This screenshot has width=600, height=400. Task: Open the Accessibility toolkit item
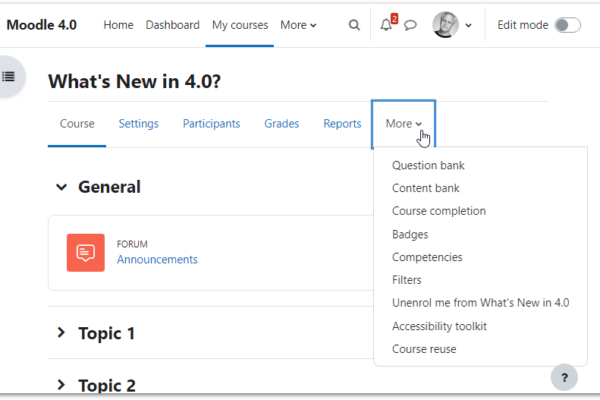[439, 326]
